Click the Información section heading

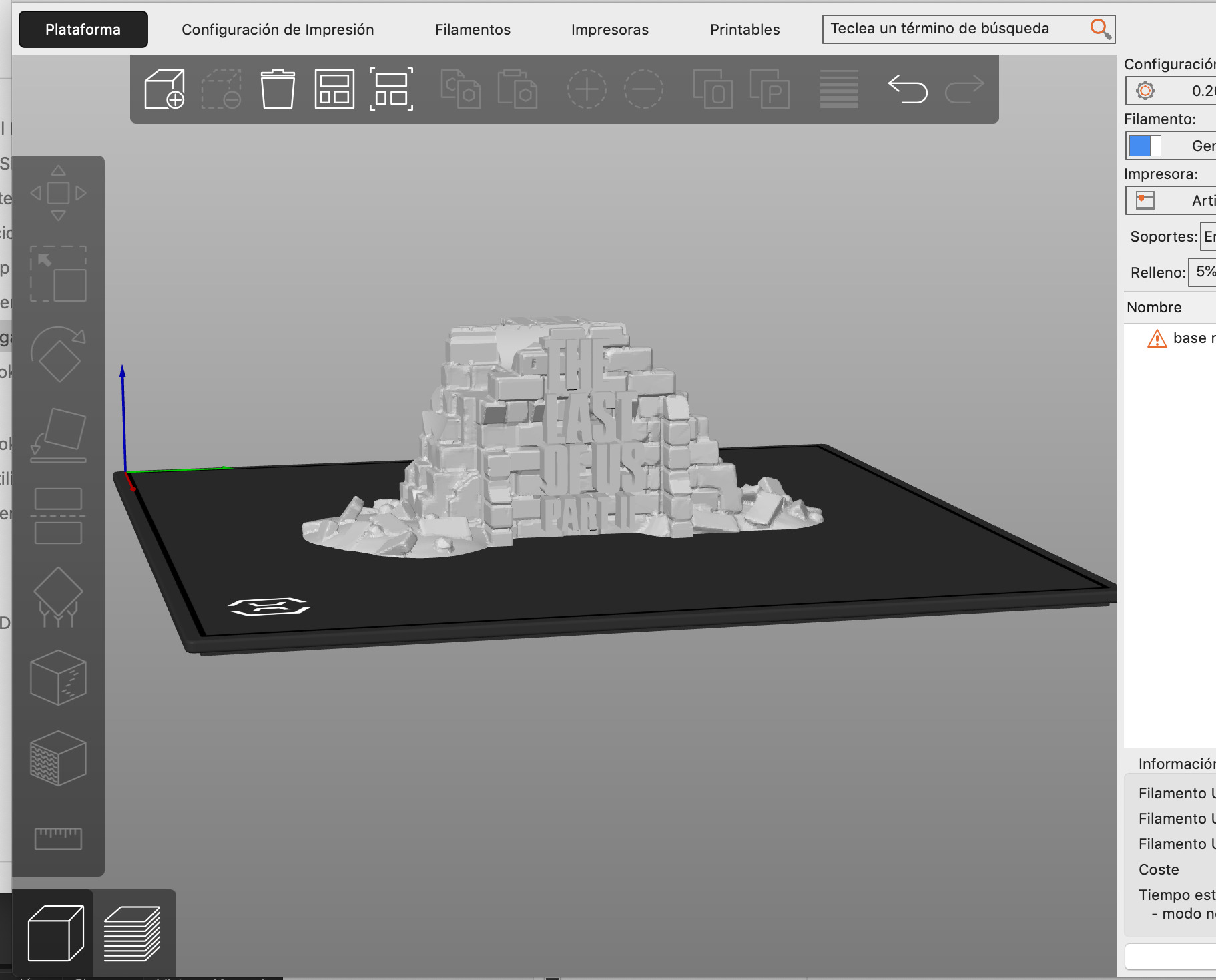1177,764
